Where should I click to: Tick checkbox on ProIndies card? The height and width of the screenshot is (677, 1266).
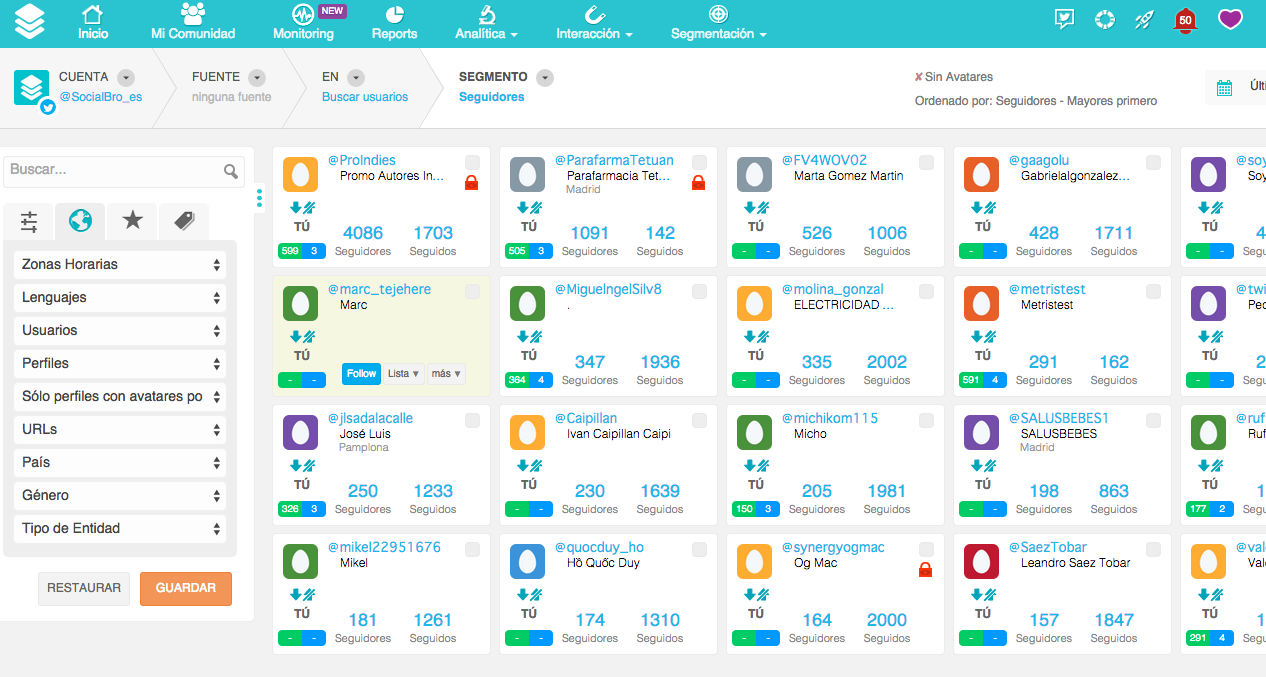472,162
